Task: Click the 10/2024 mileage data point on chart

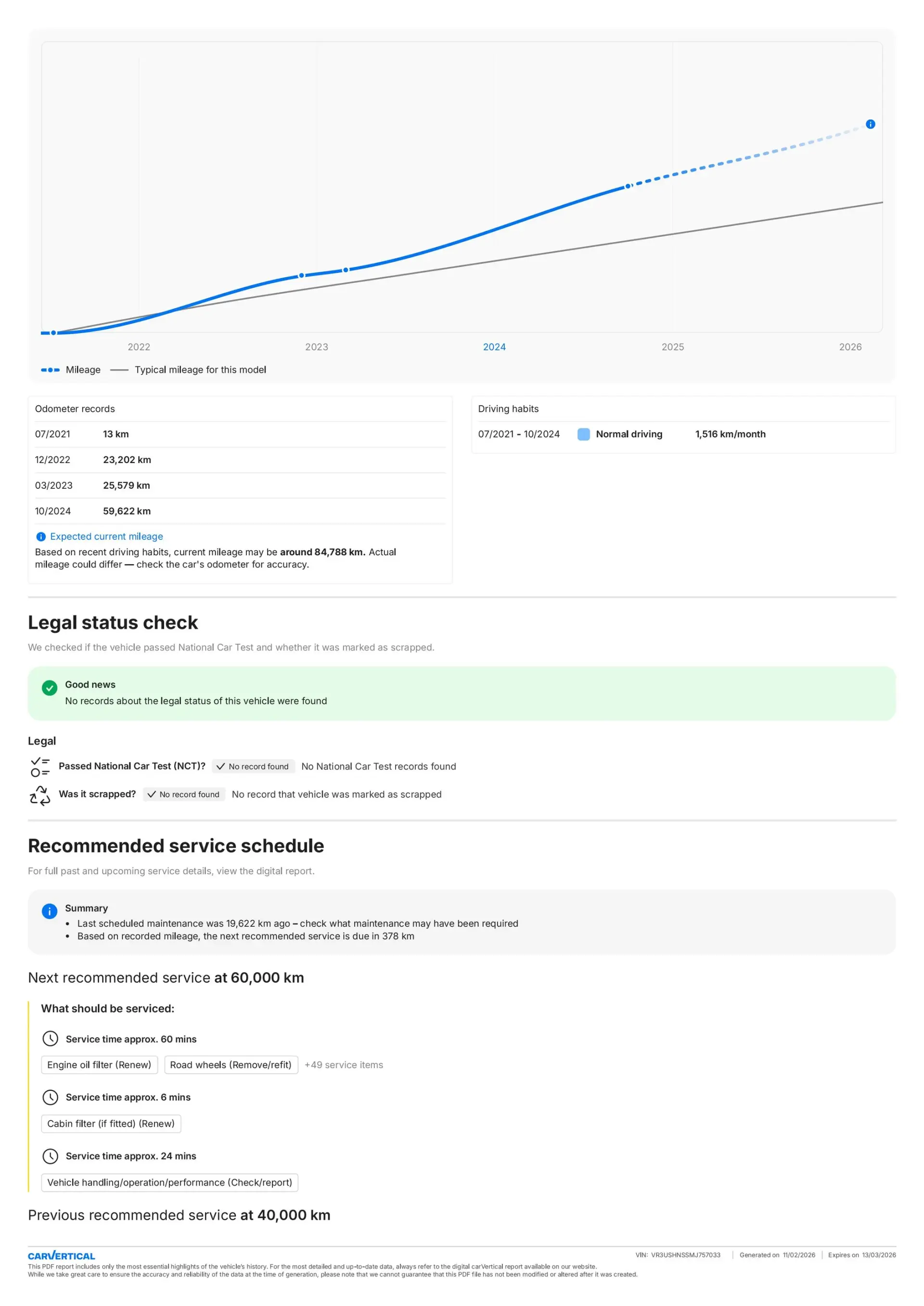Action: point(628,186)
